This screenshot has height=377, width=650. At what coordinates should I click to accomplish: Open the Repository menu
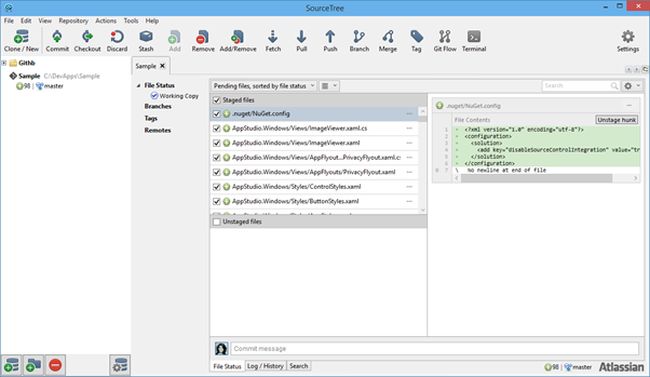[x=73, y=21]
